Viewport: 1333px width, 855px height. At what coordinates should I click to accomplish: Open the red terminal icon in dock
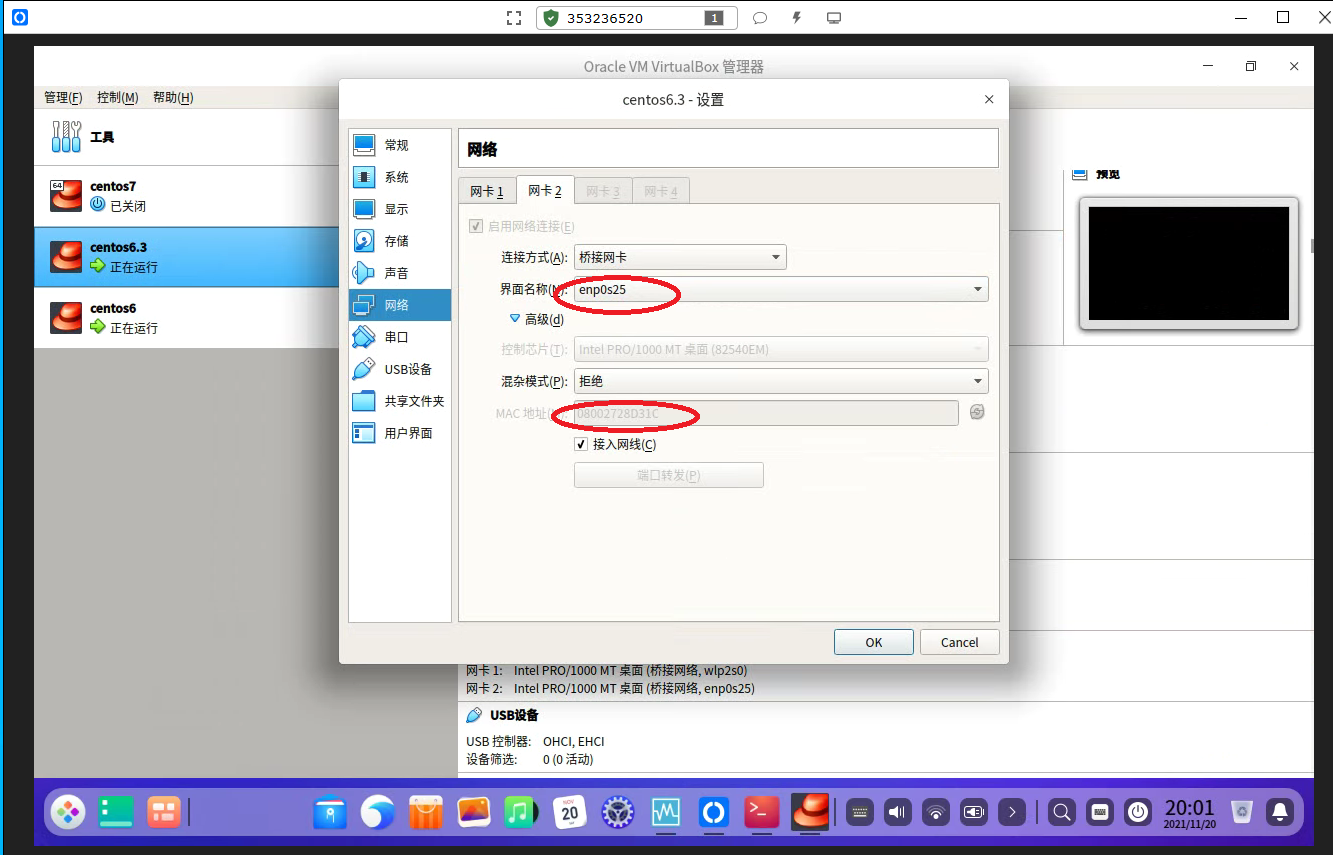pyautogui.click(x=762, y=812)
